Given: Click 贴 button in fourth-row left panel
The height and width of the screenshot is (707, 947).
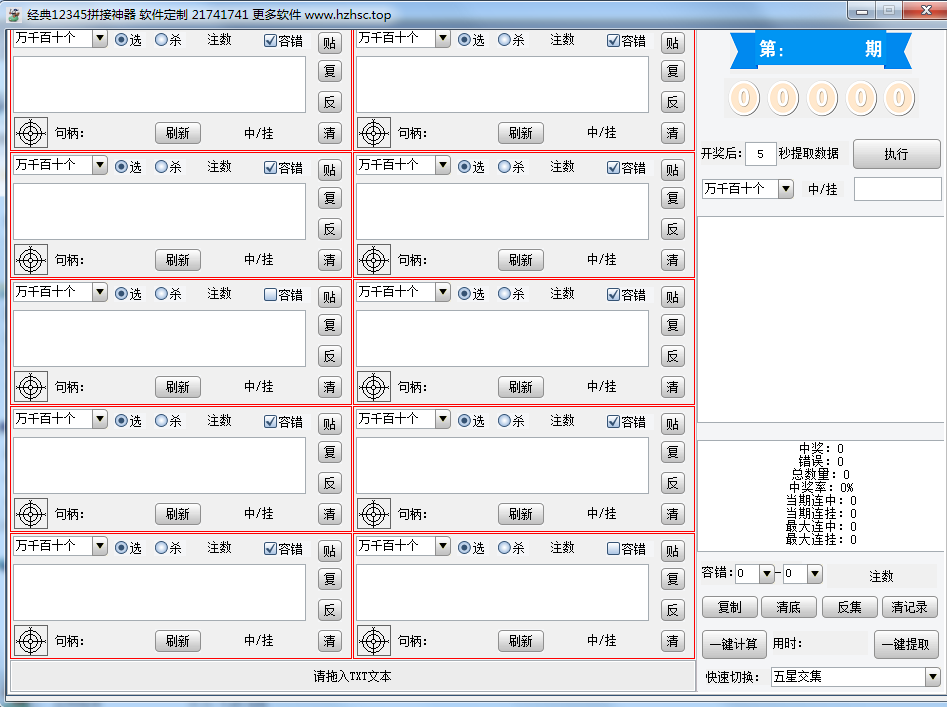Looking at the screenshot, I should [330, 424].
